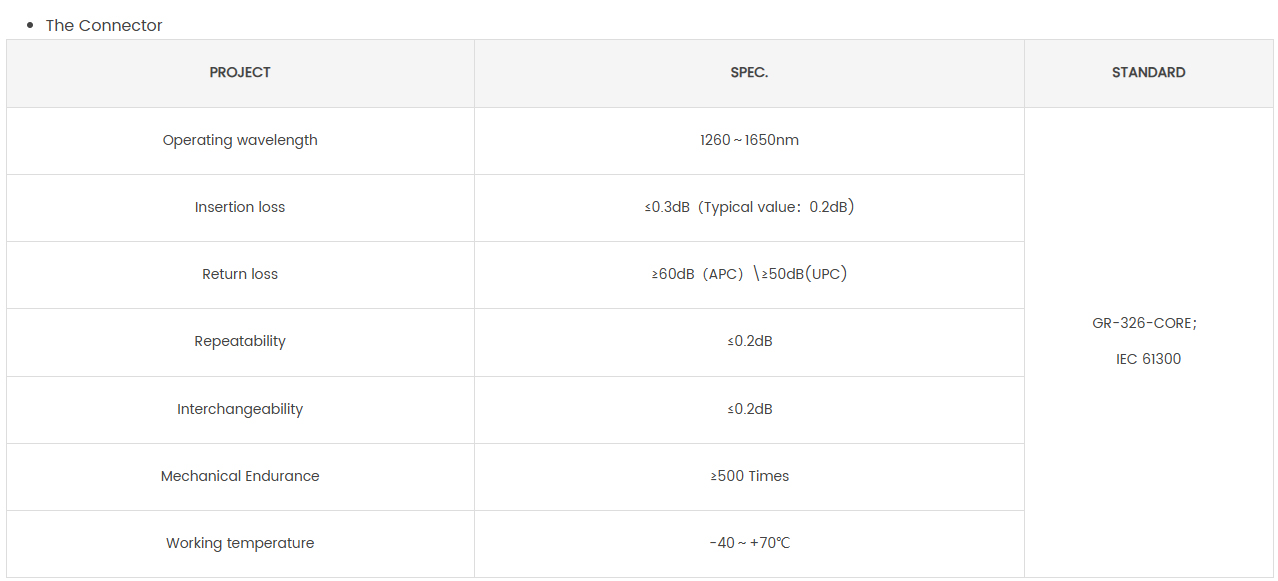Click the STANDARD column header
This screenshot has height=581, width=1278.
tap(1148, 73)
